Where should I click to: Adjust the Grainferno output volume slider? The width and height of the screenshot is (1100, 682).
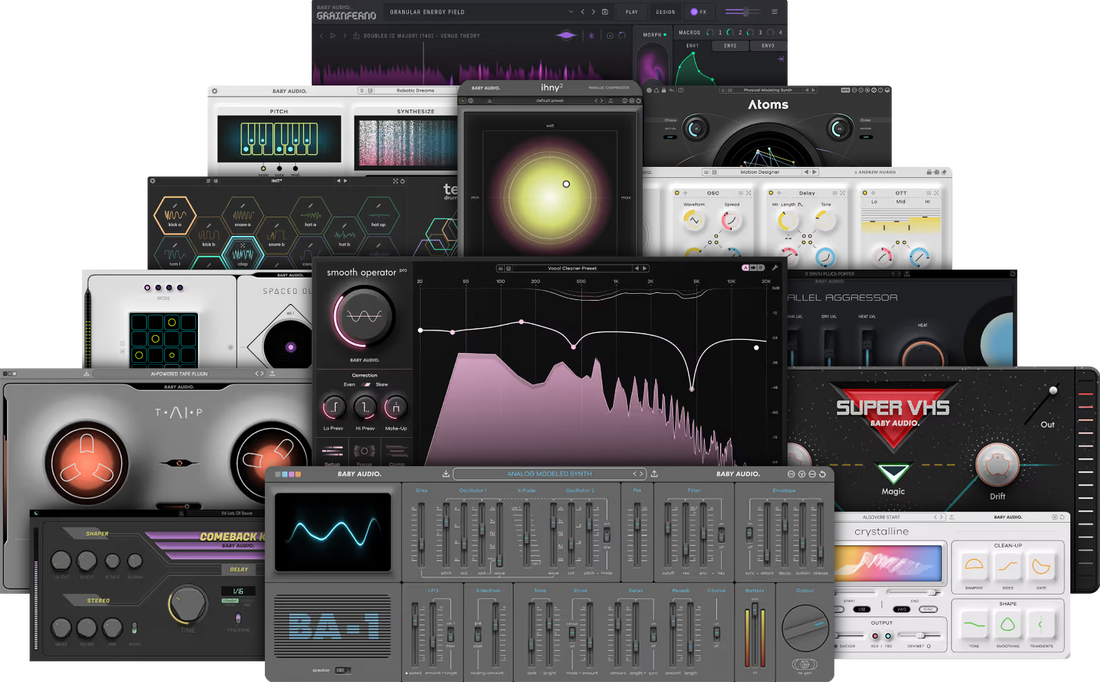tap(743, 12)
